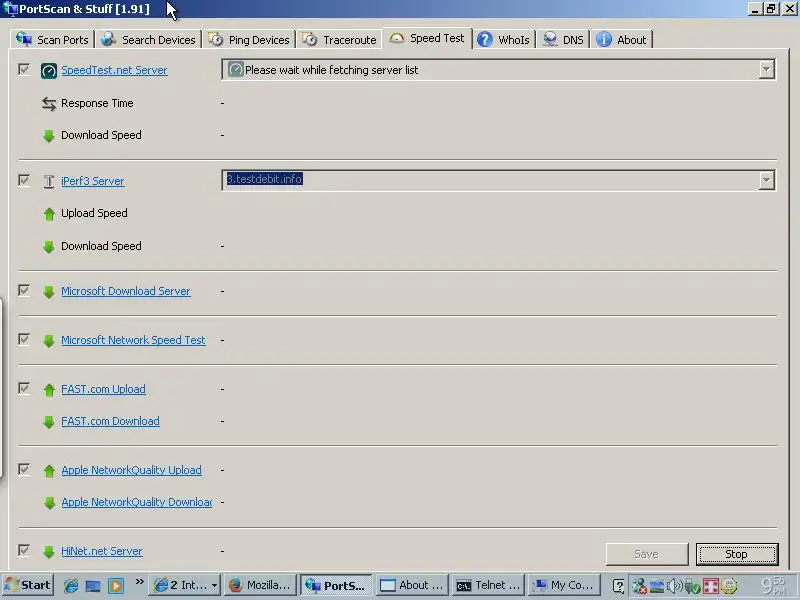Click the Microsoft Network Speed Test arrow icon
Viewport: 800px width, 600px height.
pyautogui.click(x=48, y=341)
